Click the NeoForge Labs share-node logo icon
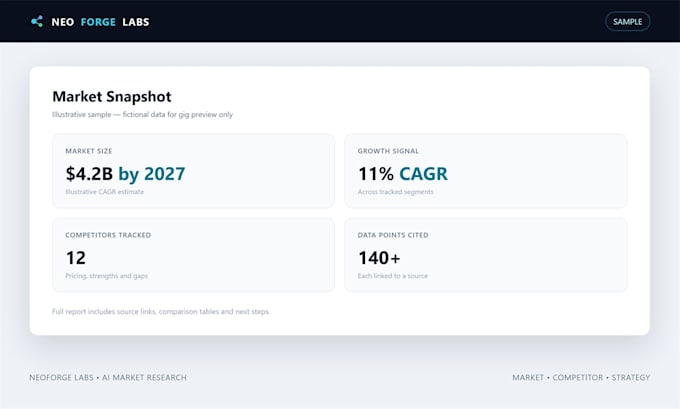This screenshot has width=680, height=409. pyautogui.click(x=37, y=22)
